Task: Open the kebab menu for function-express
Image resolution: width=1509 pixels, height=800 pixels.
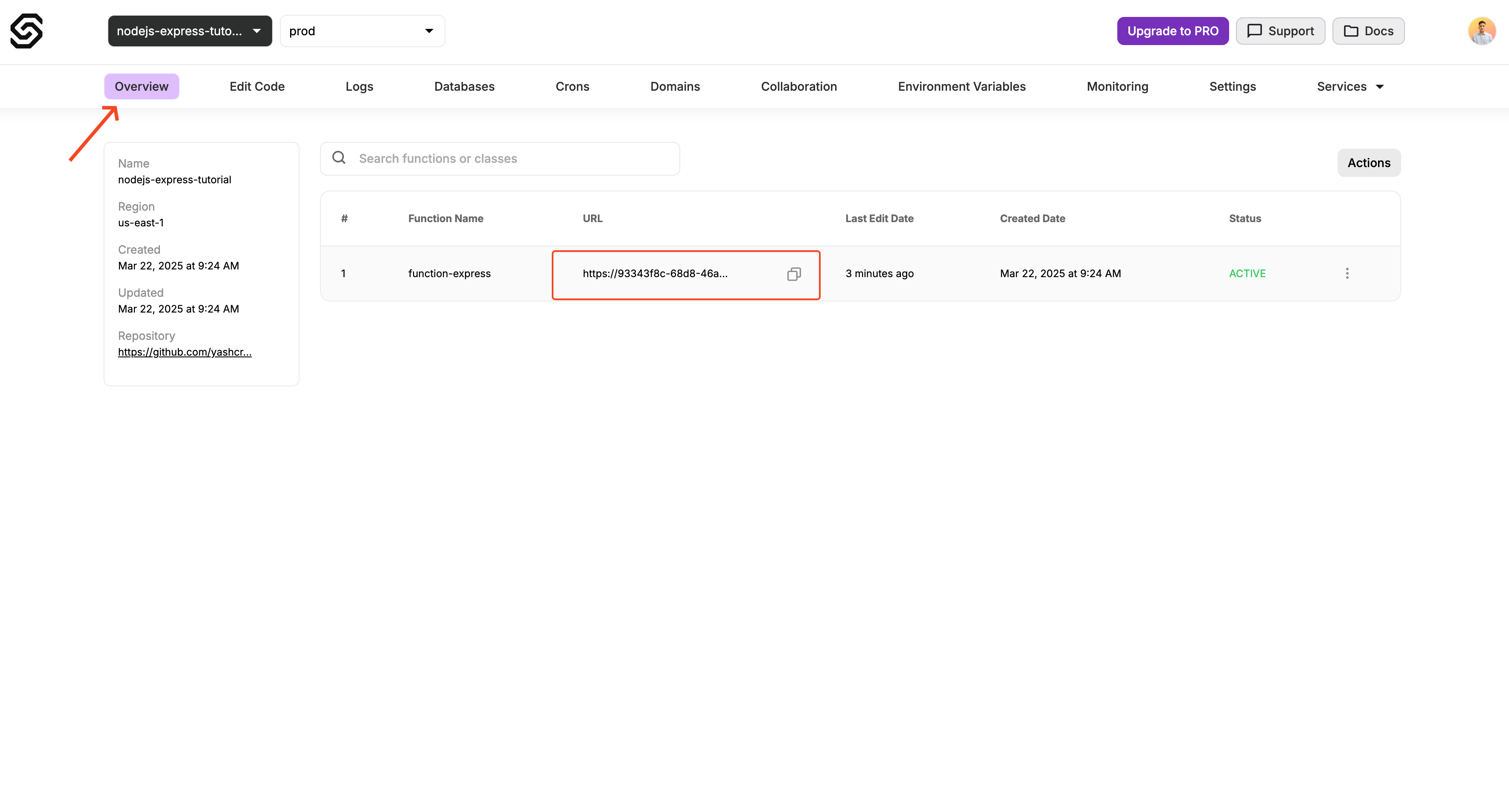Action: click(x=1347, y=272)
